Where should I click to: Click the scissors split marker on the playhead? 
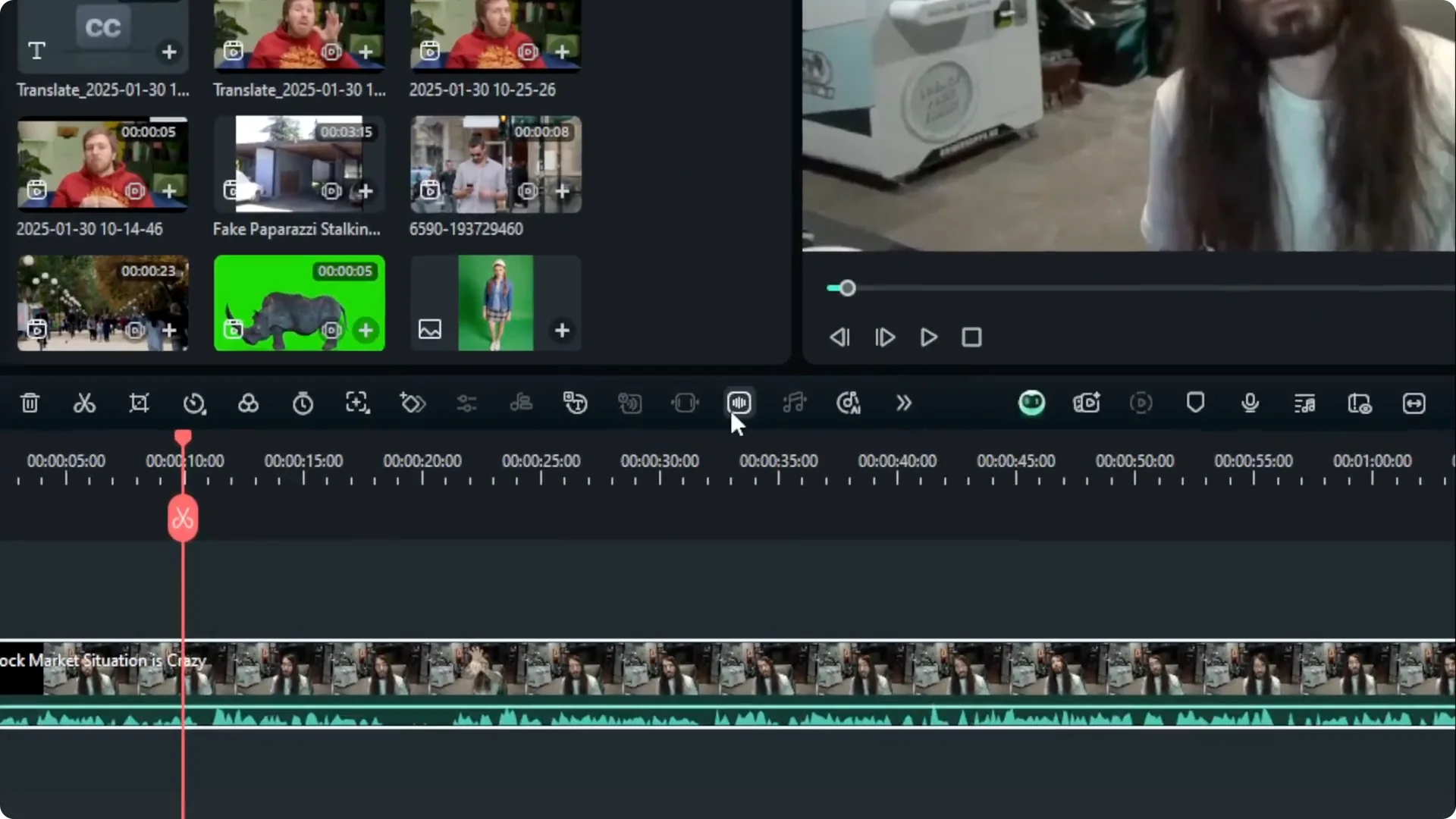183,518
